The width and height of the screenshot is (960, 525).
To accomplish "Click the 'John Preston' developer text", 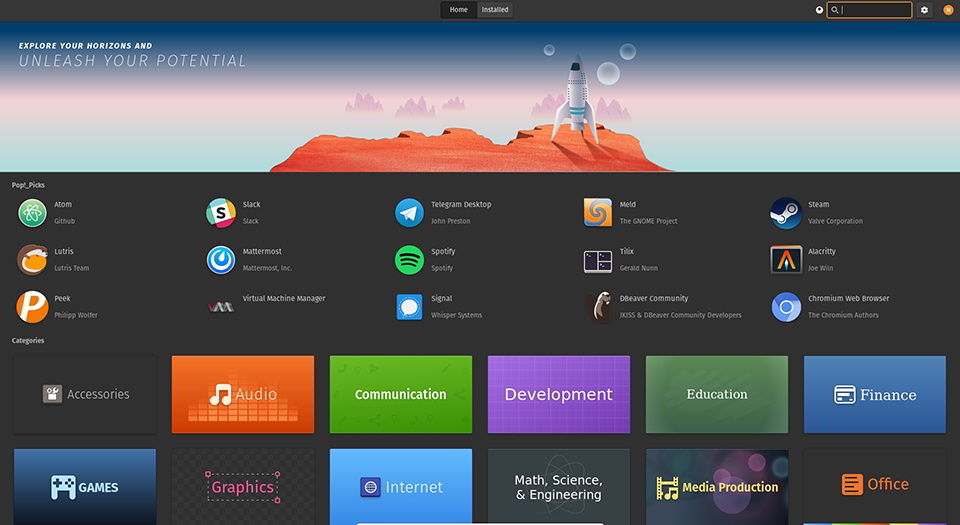I will (x=451, y=221).
